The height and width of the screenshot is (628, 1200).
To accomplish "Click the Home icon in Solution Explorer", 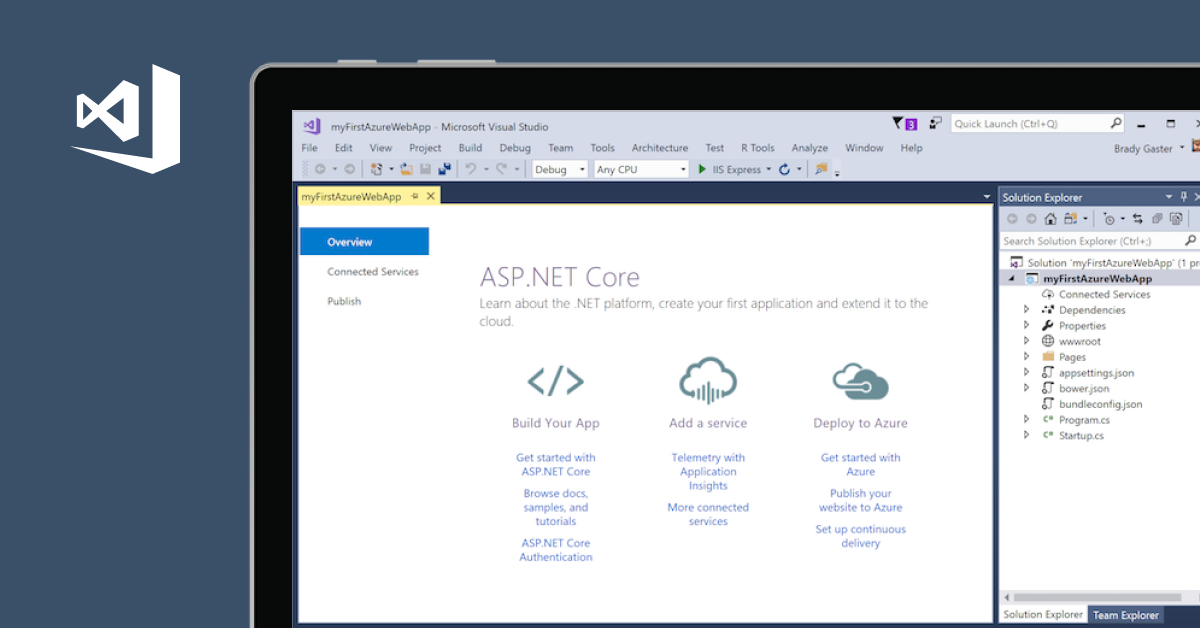I will point(1050,219).
